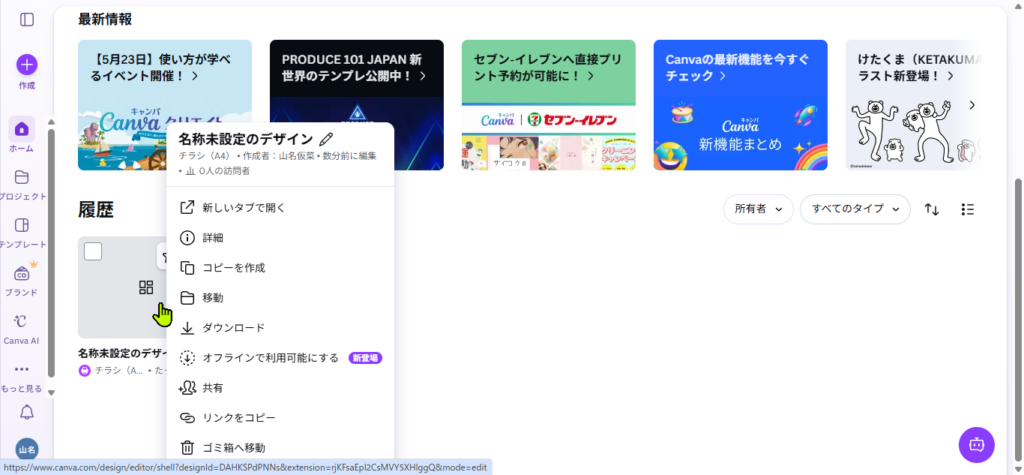Viewport: 1024px width, 475px height.
Task: Open the セブン-イレブン print news card
Action: pos(549,105)
